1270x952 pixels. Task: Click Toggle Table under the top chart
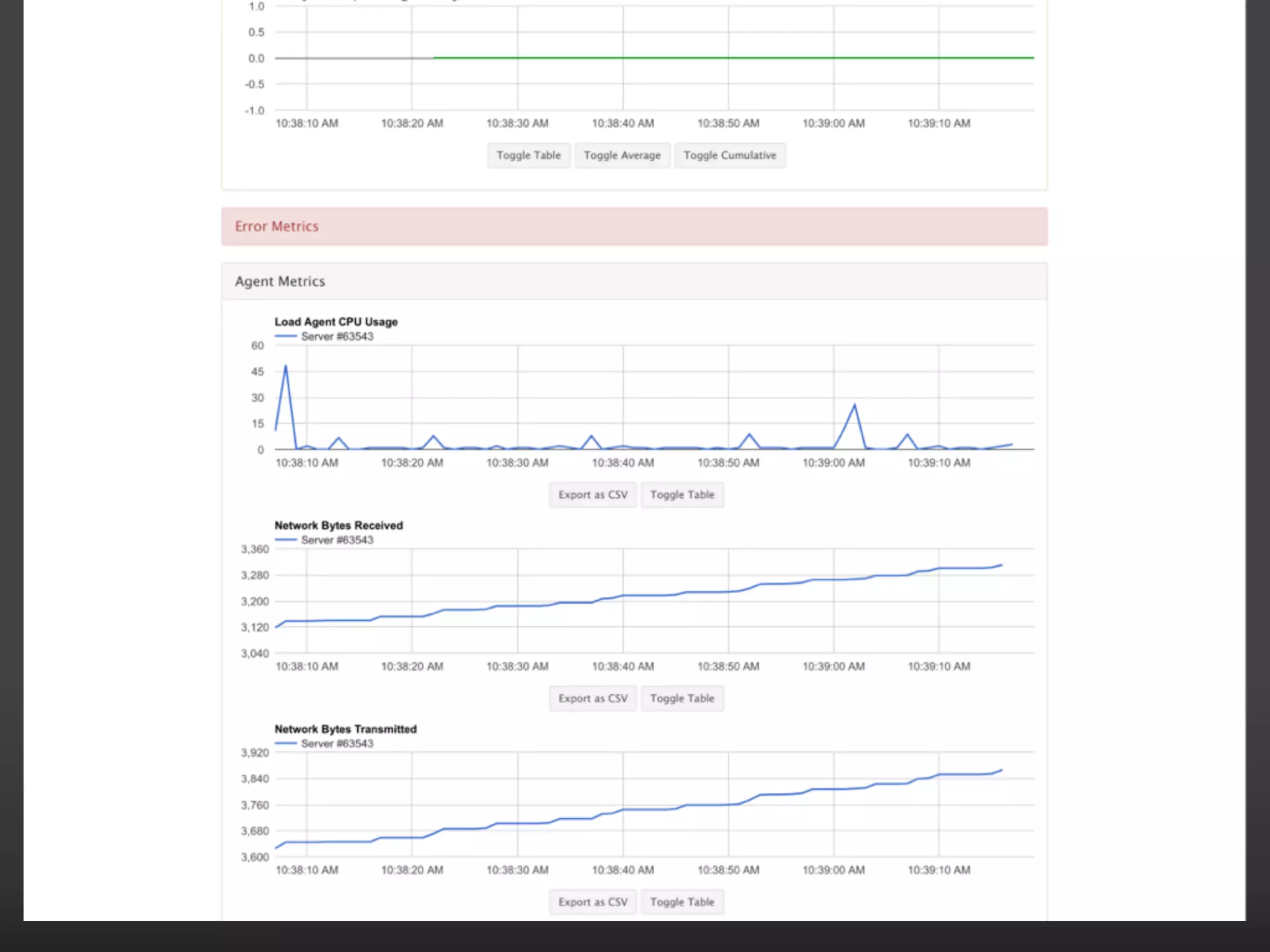[528, 156]
